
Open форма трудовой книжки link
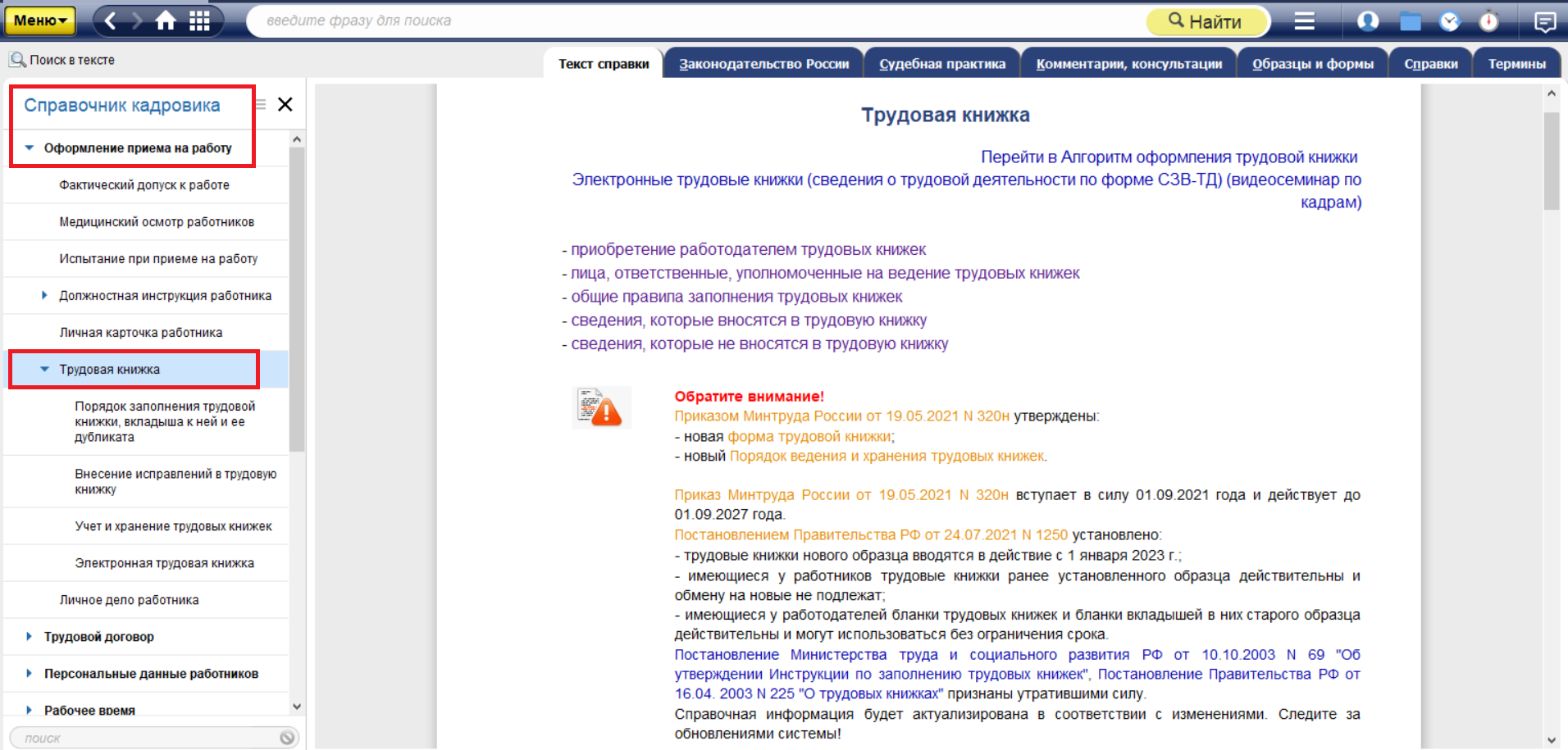[x=809, y=437]
